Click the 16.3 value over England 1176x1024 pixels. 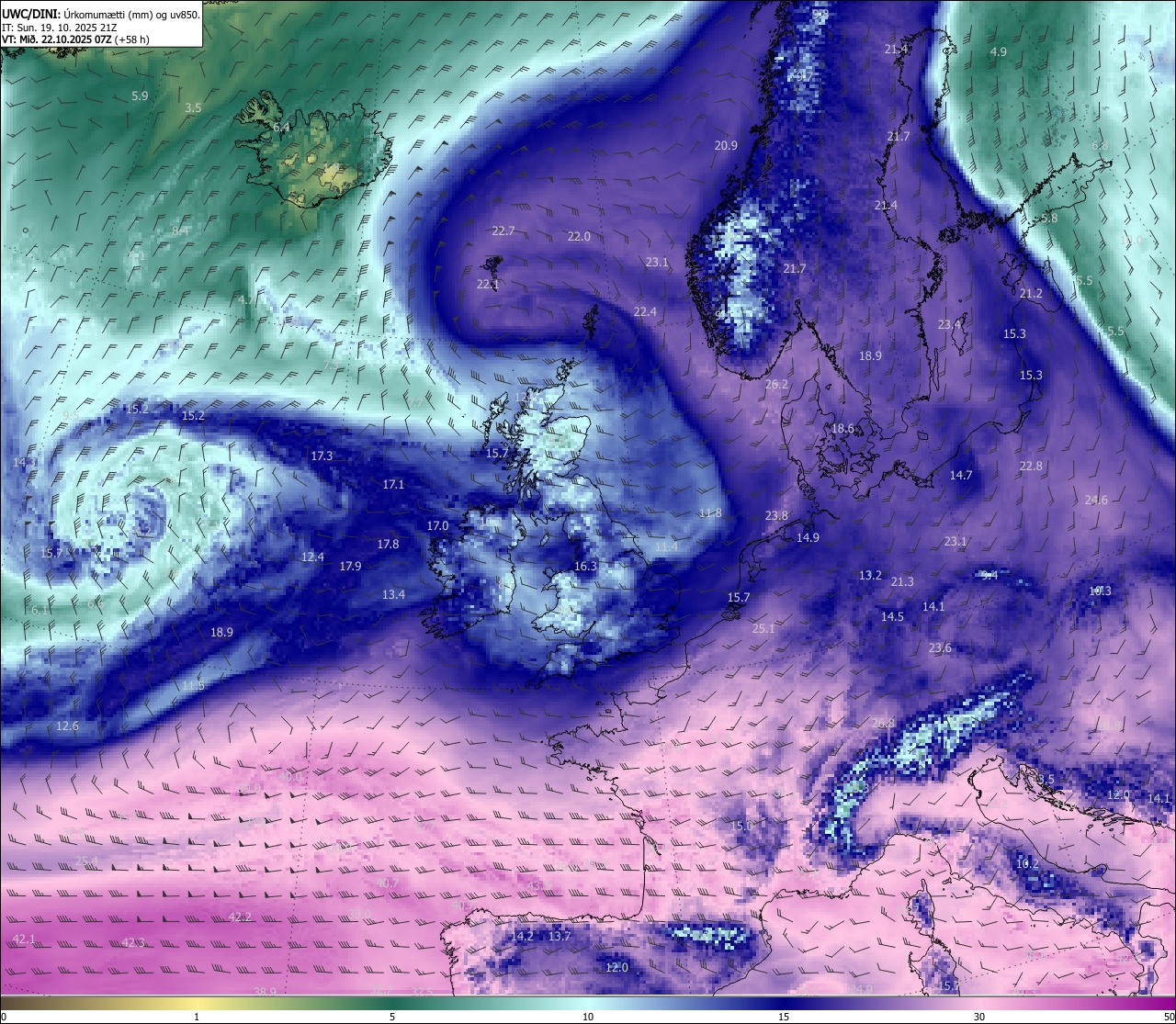tap(585, 566)
